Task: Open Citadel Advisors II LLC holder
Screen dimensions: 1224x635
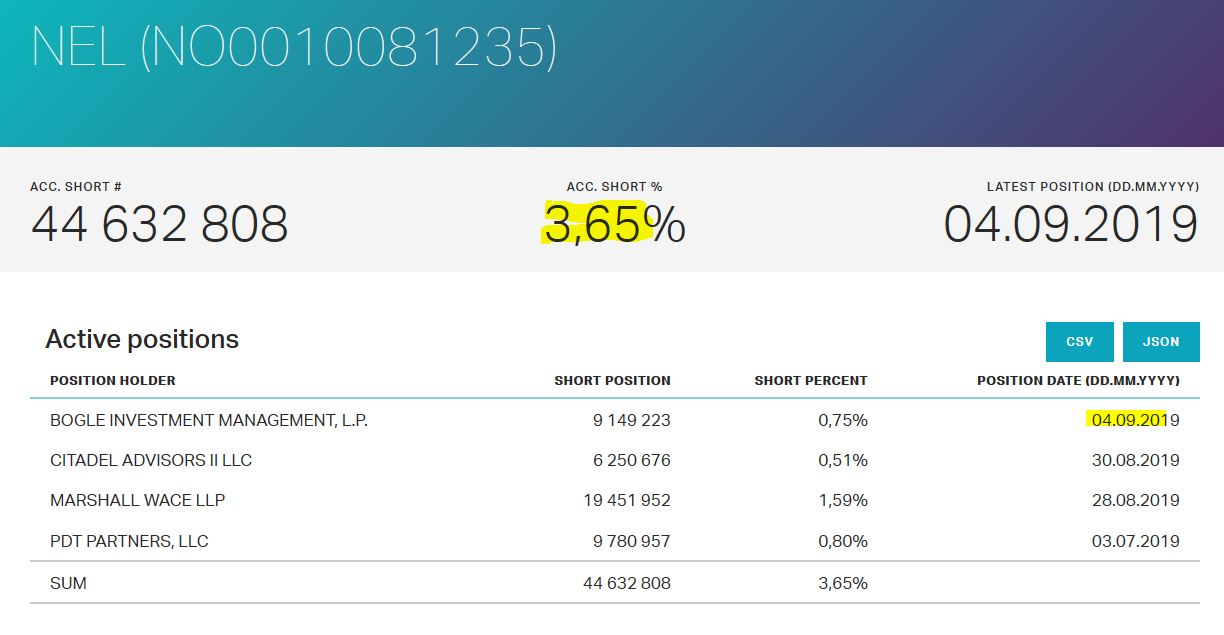Action: tap(151, 461)
